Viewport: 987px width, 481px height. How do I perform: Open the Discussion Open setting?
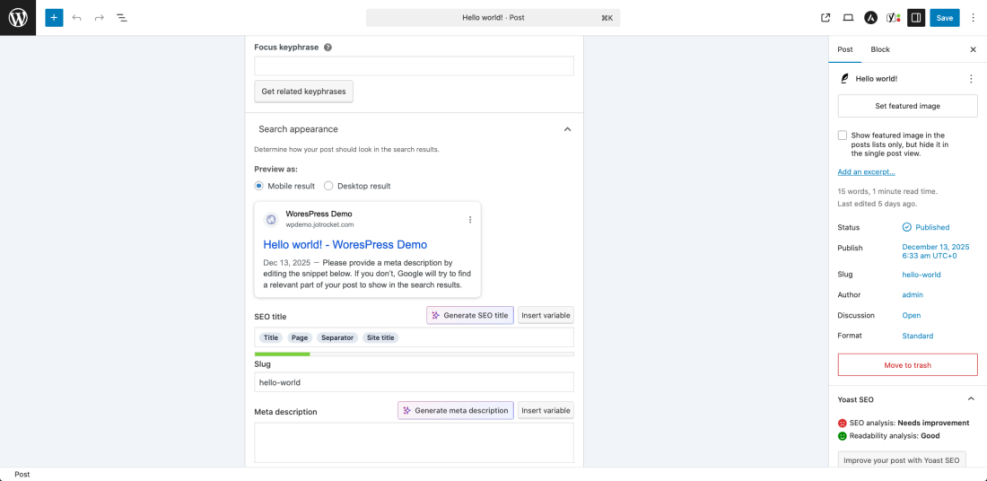[911, 315]
